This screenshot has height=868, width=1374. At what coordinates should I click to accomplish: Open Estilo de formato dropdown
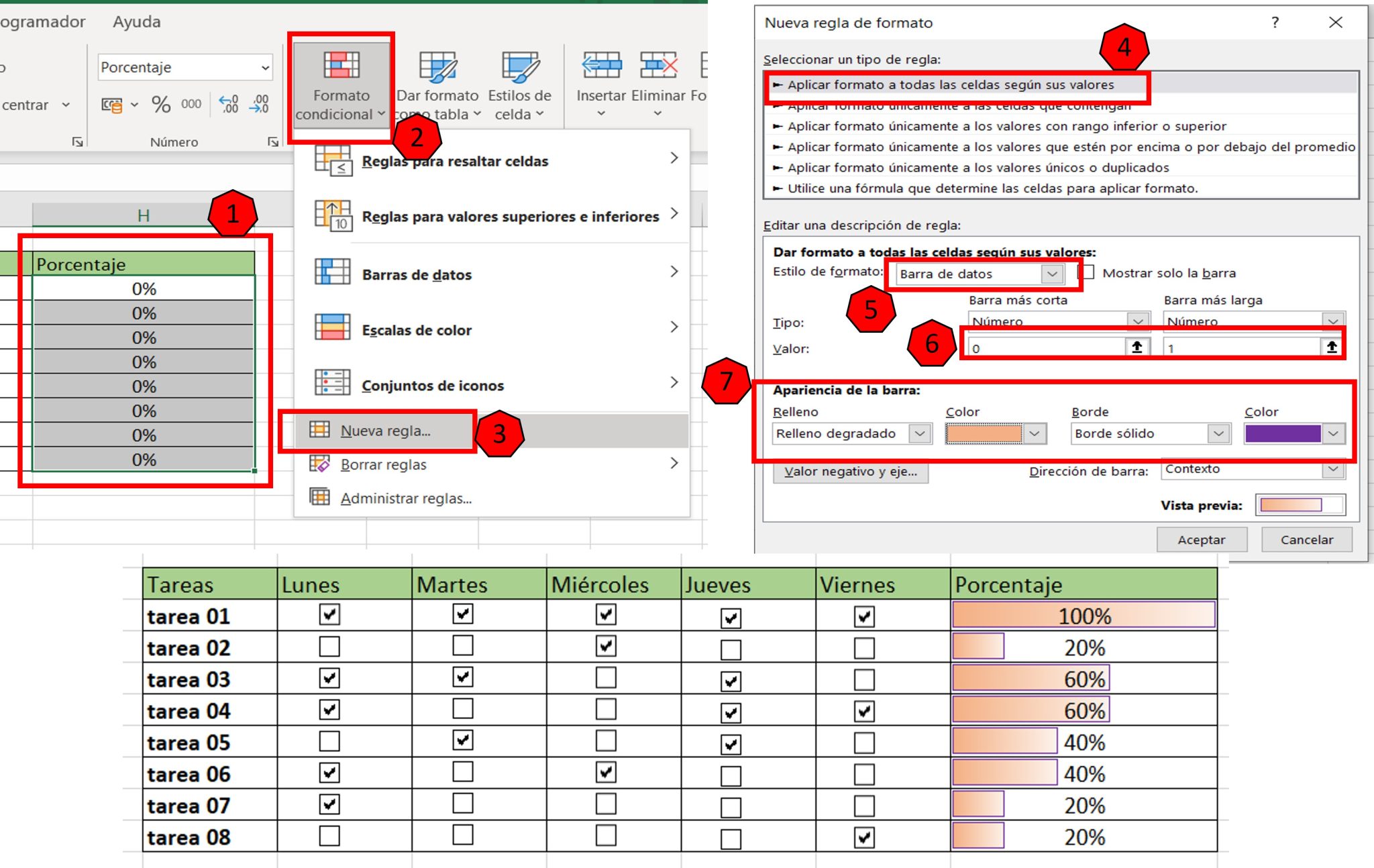[x=1051, y=273]
